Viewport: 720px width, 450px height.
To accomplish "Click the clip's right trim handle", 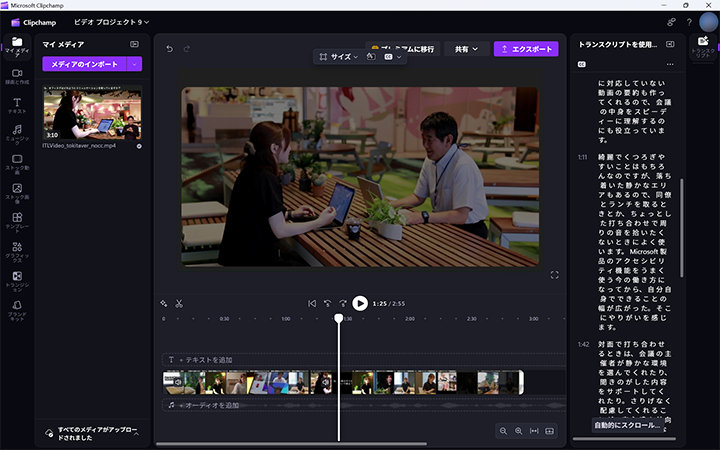I will [521, 382].
